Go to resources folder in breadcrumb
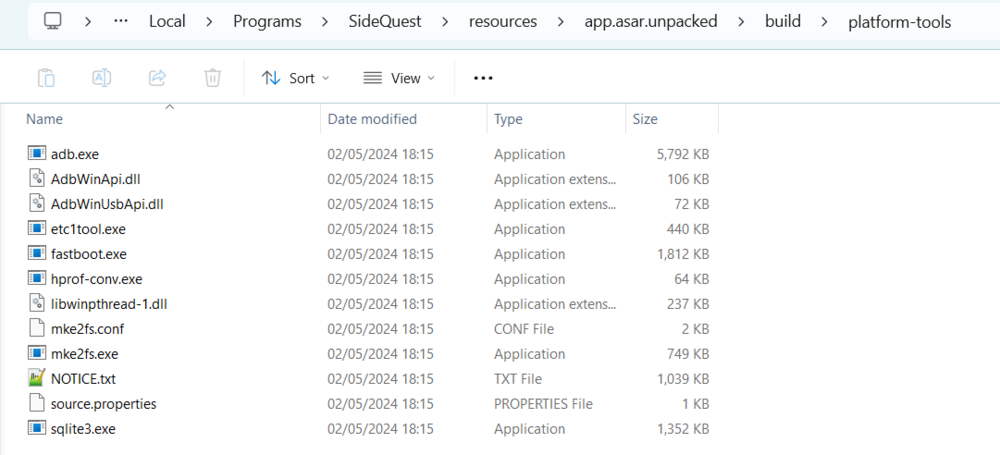The width and height of the screenshot is (1000, 455). (x=503, y=21)
